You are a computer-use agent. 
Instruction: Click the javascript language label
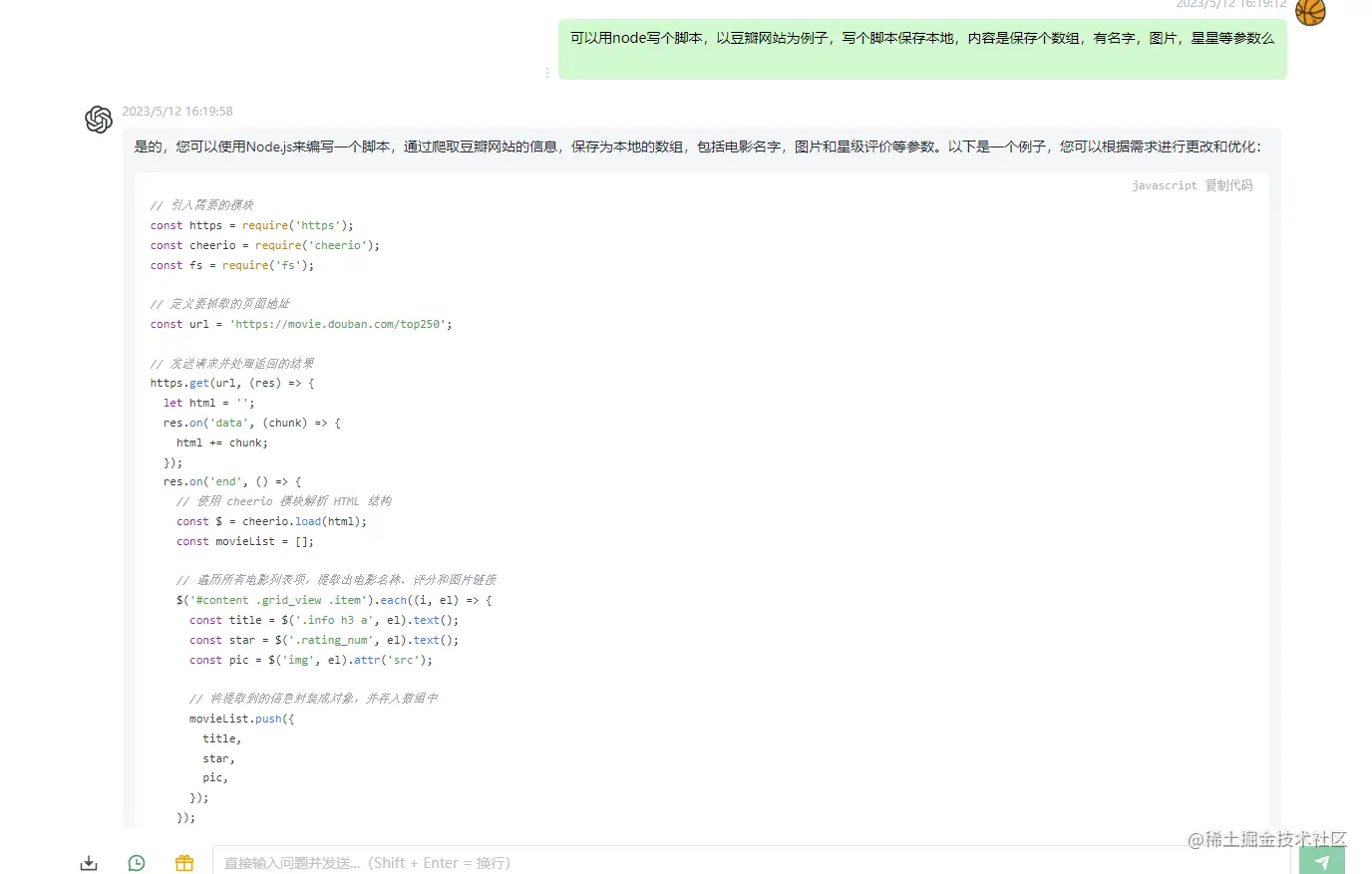coord(1165,185)
